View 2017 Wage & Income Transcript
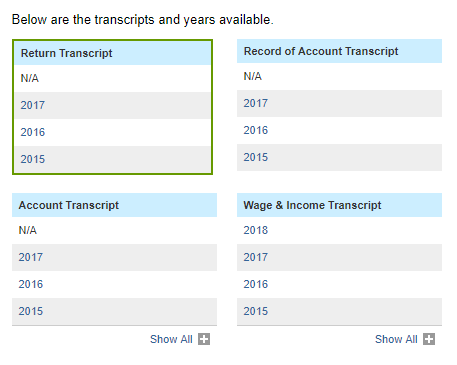Viewport: 457px width, 365px height. point(256,257)
